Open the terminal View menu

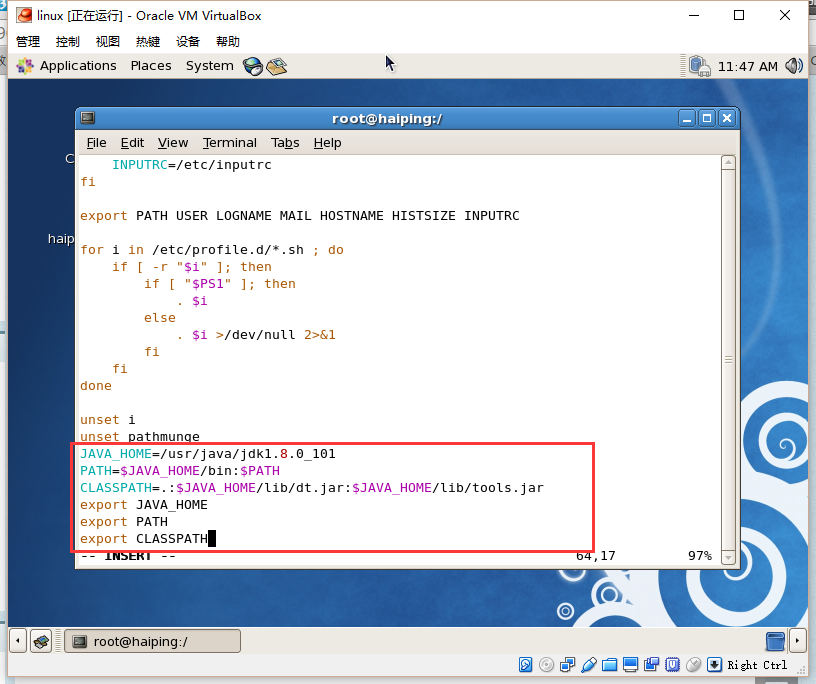pyautogui.click(x=173, y=143)
